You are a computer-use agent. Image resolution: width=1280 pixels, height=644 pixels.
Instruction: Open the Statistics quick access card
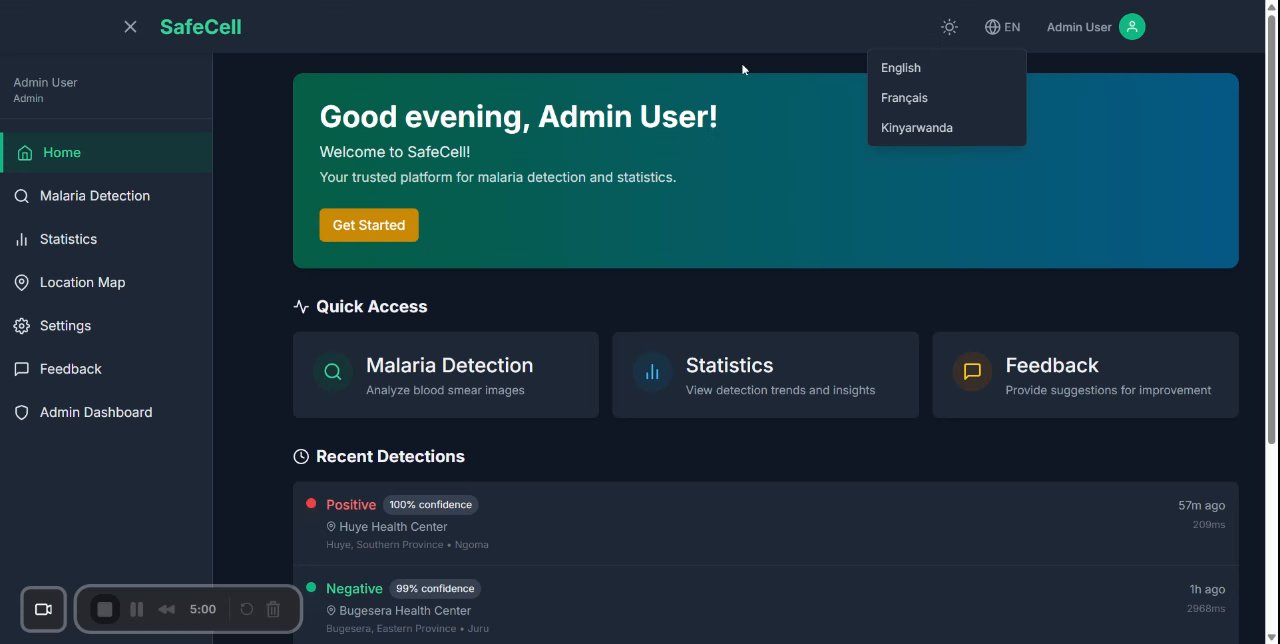click(x=765, y=375)
